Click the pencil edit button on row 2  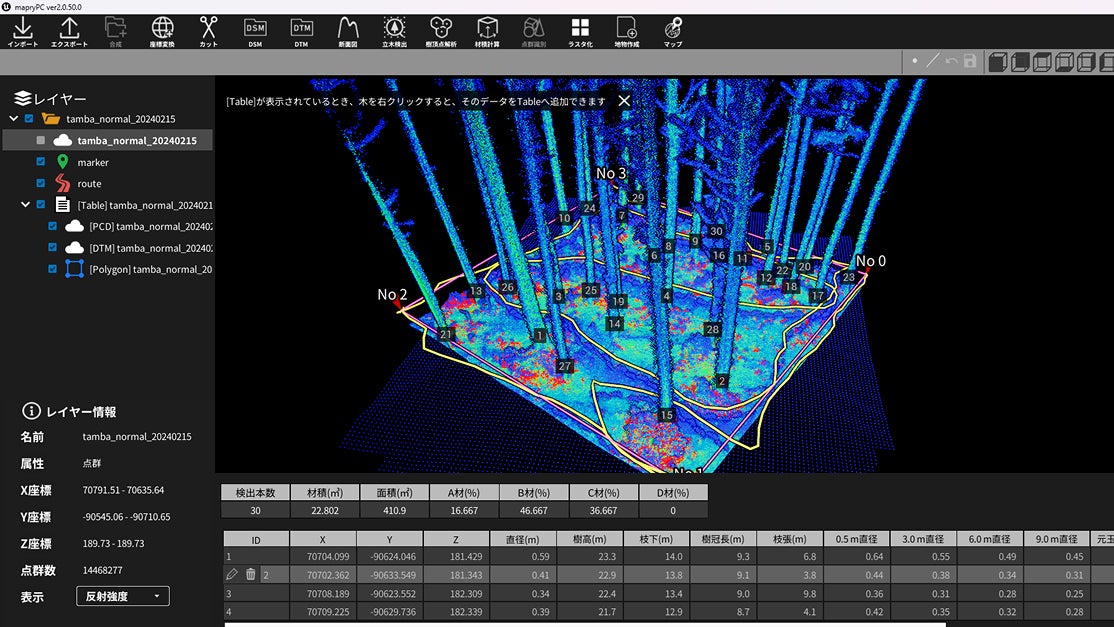point(232,574)
